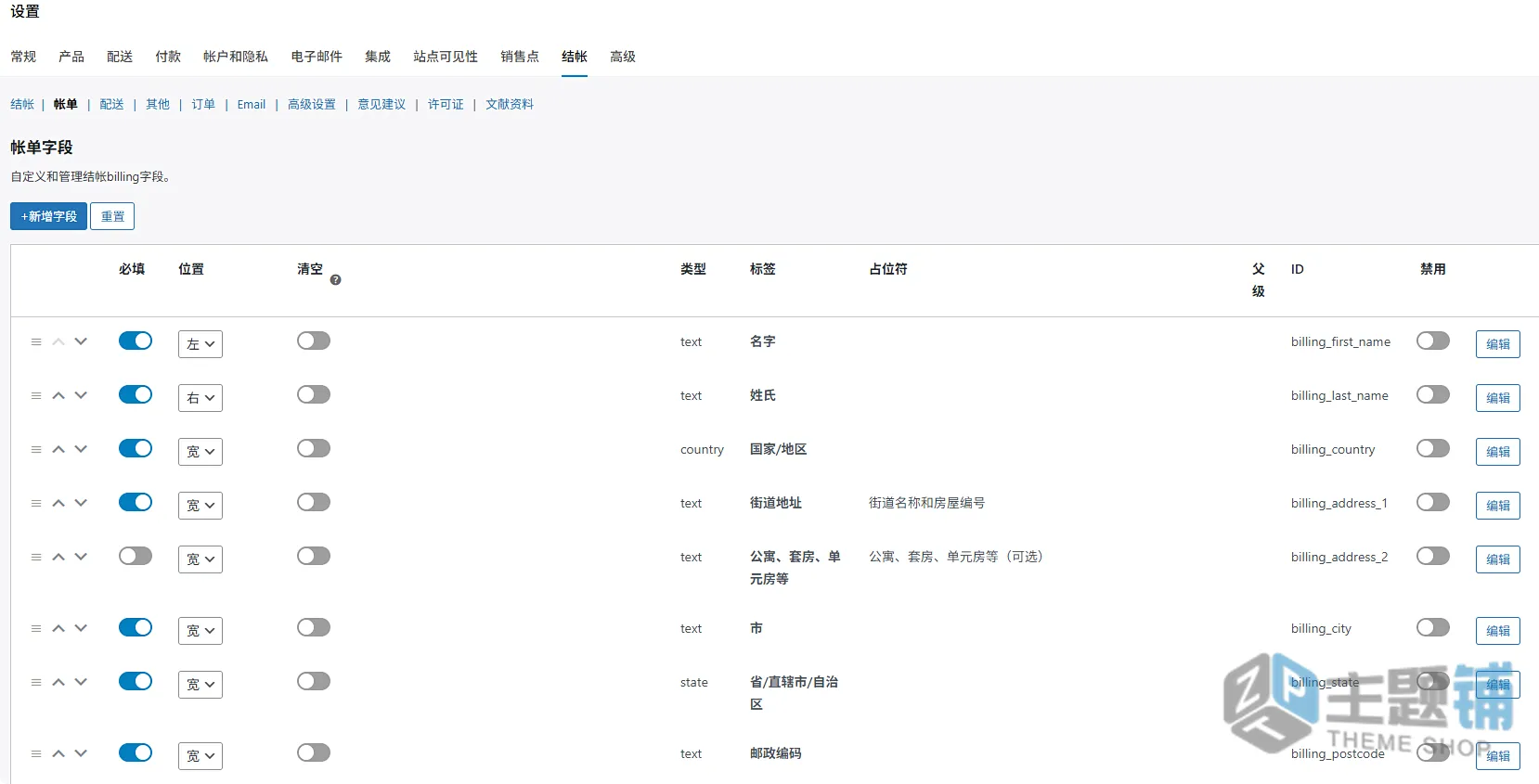The height and width of the screenshot is (784, 1539).
Task: Click 编辑 button for billing_city
Action: [1498, 631]
